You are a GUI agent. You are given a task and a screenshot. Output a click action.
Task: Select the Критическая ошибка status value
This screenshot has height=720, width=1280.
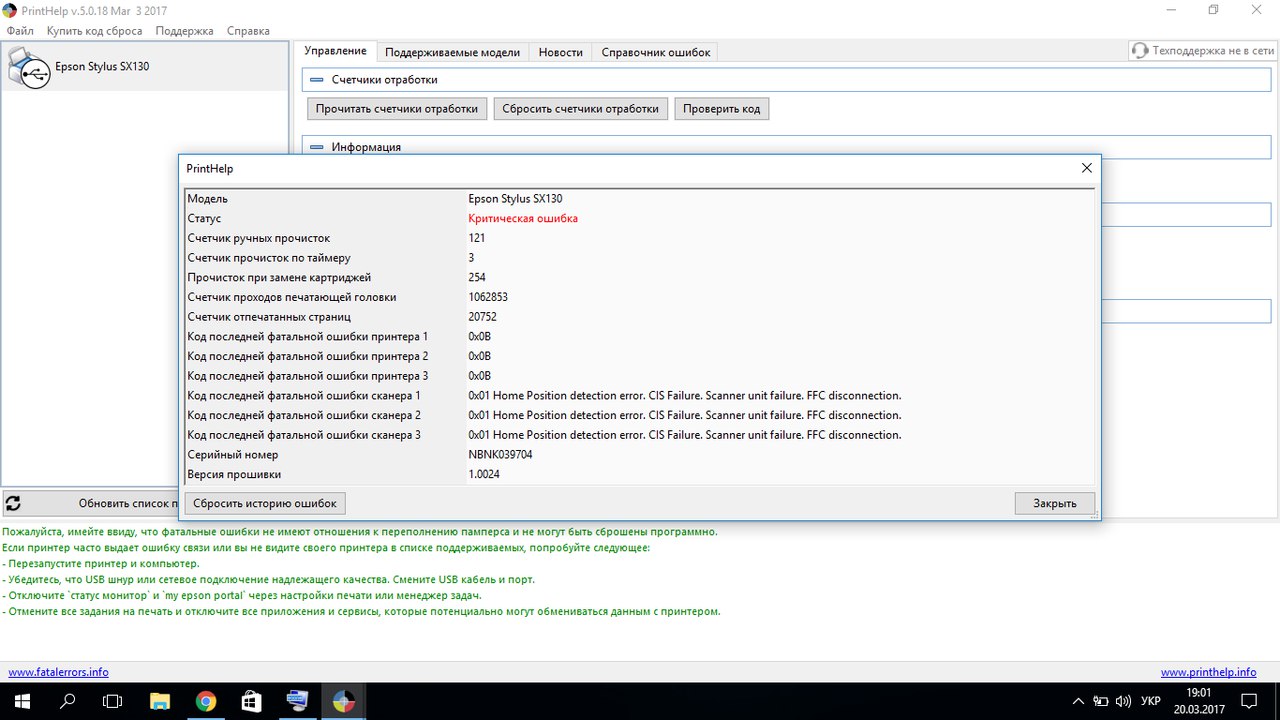coord(523,218)
